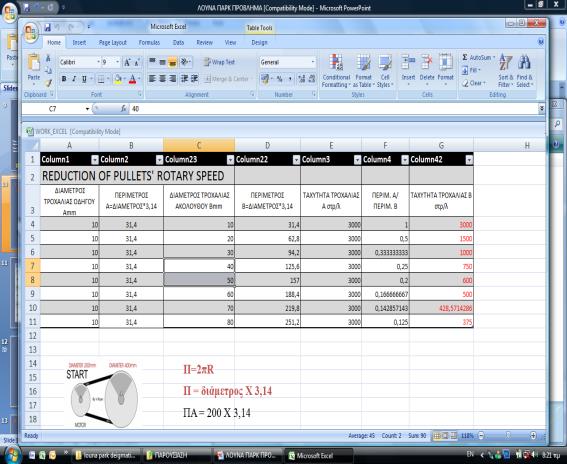Click the Clear eraser button

(473, 83)
